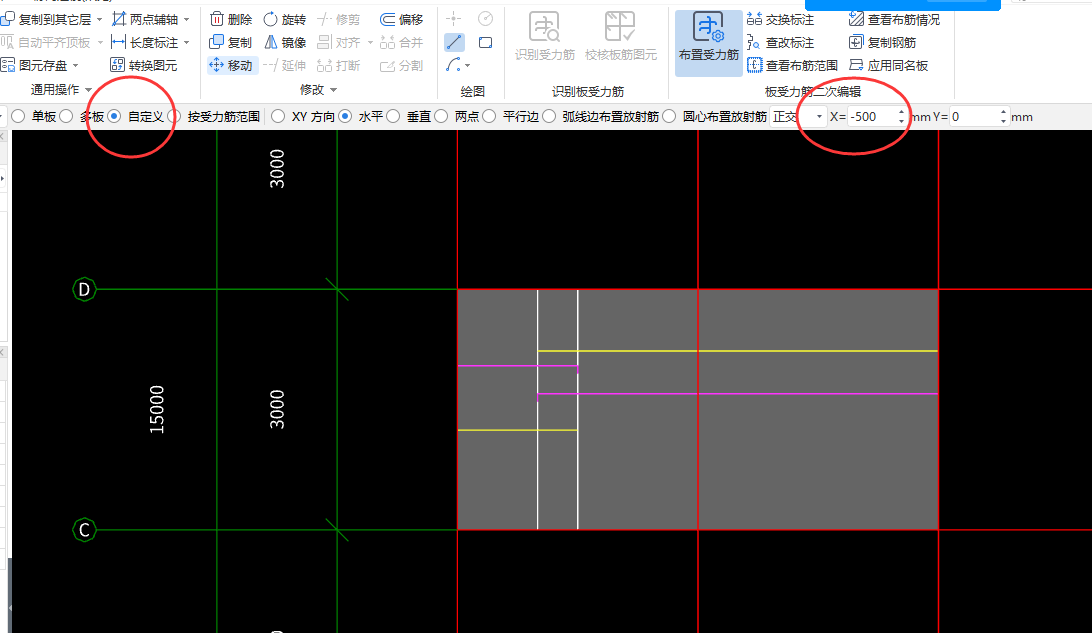Select the straight line draw tool
Image resolution: width=1092 pixels, height=633 pixels.
point(454,42)
